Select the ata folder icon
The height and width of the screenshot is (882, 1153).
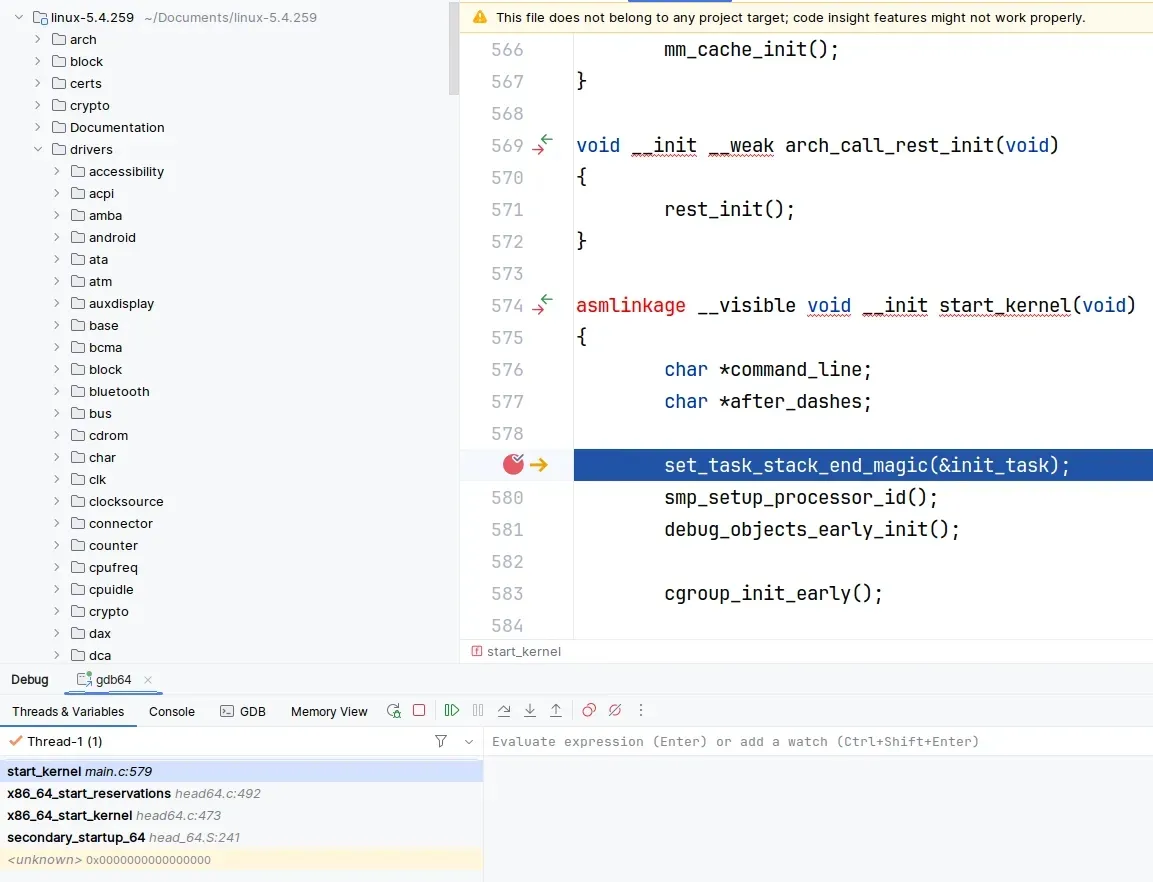78,259
